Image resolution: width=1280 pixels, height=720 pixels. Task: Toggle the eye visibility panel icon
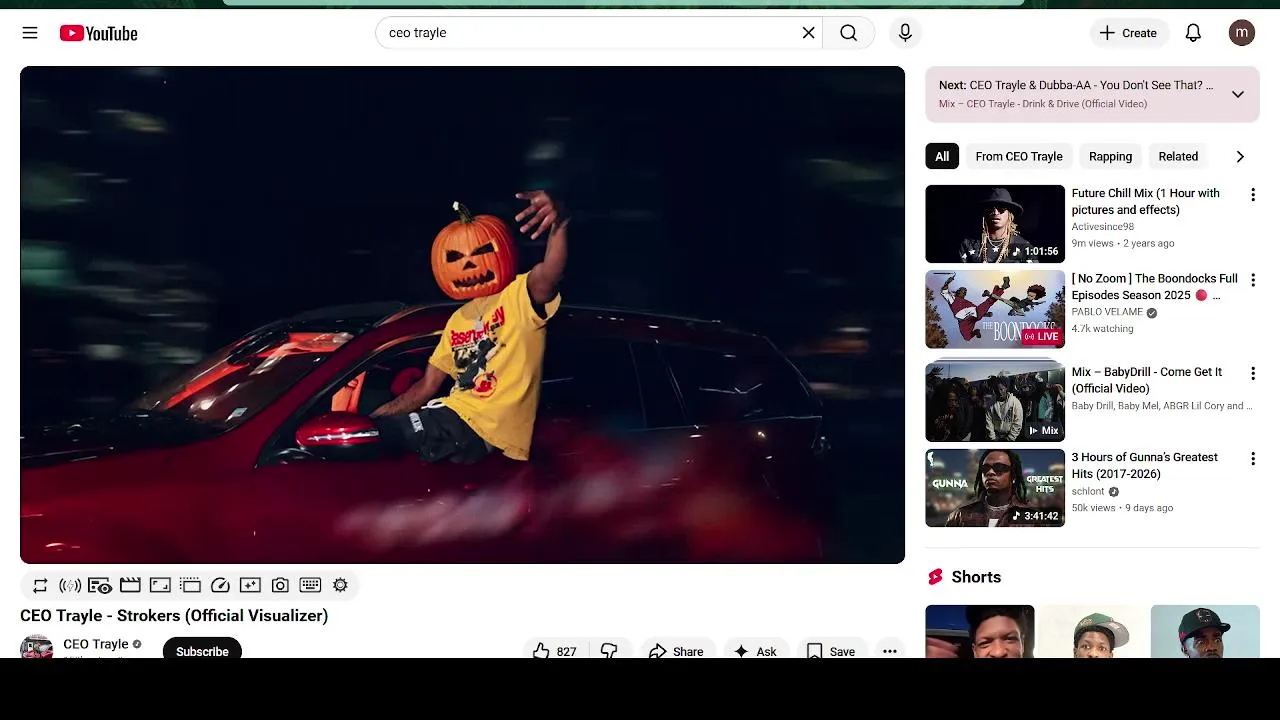click(x=100, y=585)
